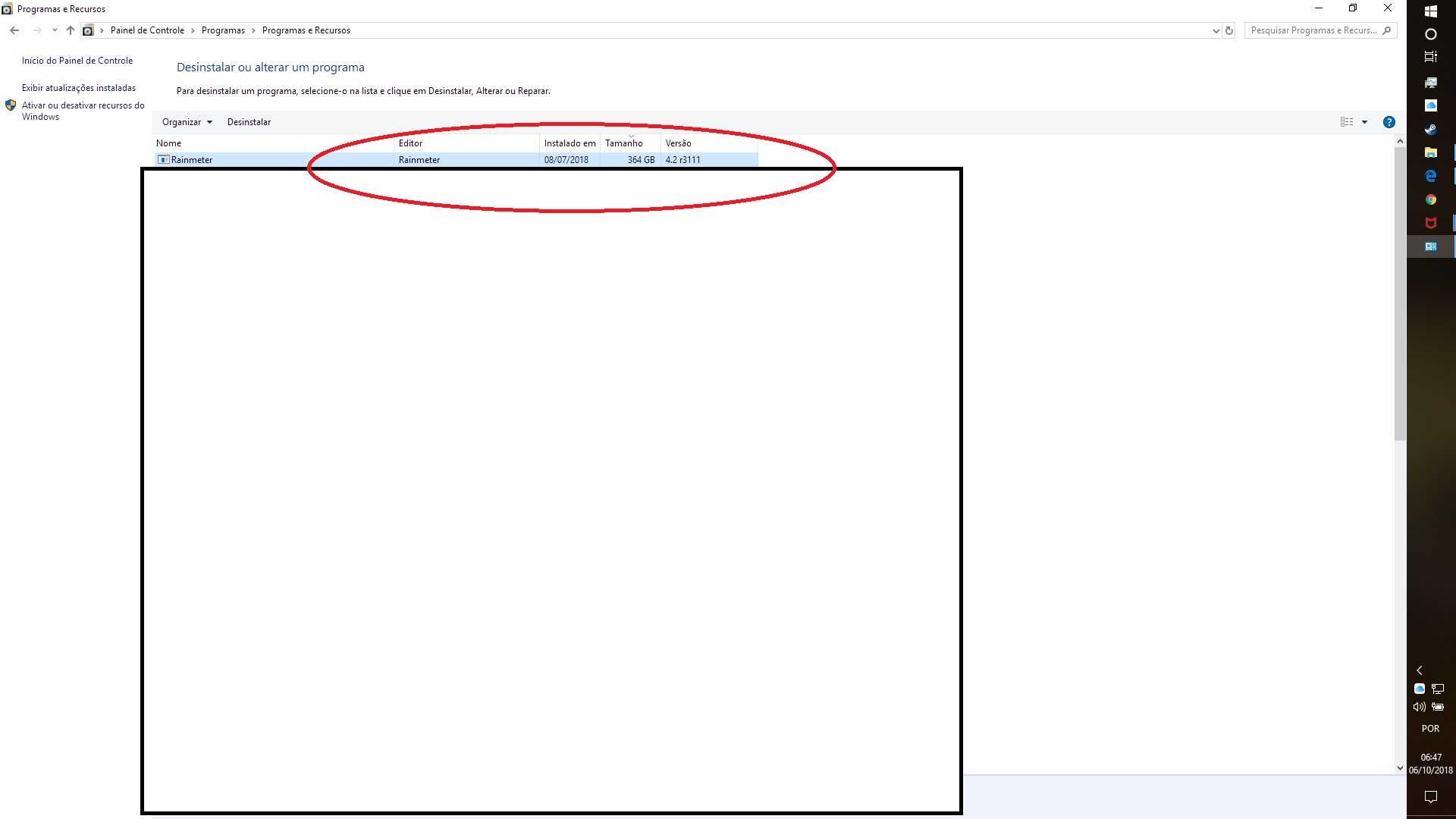This screenshot has height=819, width=1456.
Task: Expand the Organizar dropdown menu
Action: pyautogui.click(x=187, y=122)
